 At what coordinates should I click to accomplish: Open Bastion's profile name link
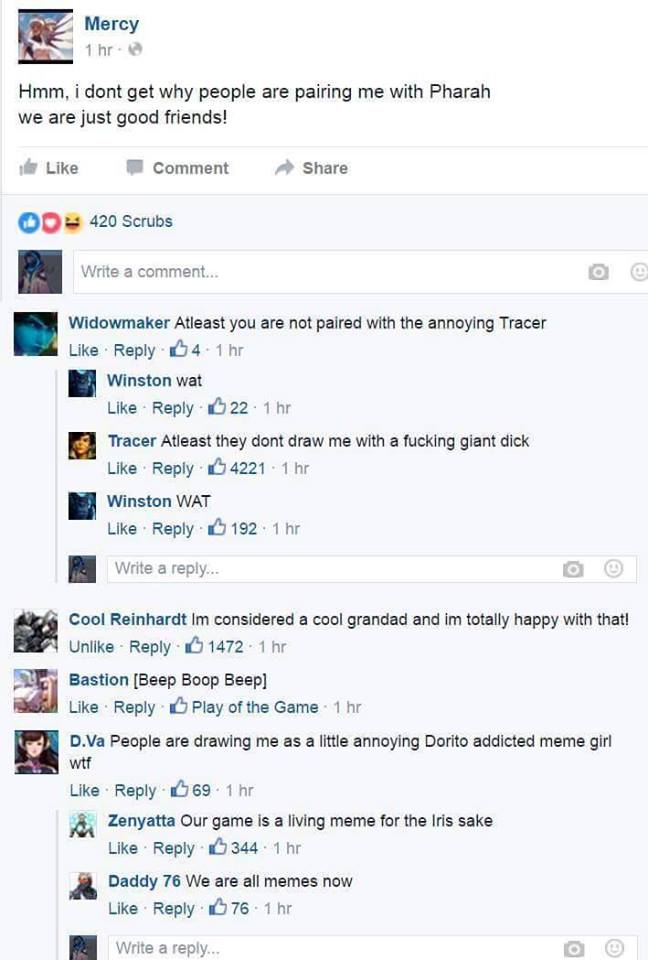coord(99,680)
